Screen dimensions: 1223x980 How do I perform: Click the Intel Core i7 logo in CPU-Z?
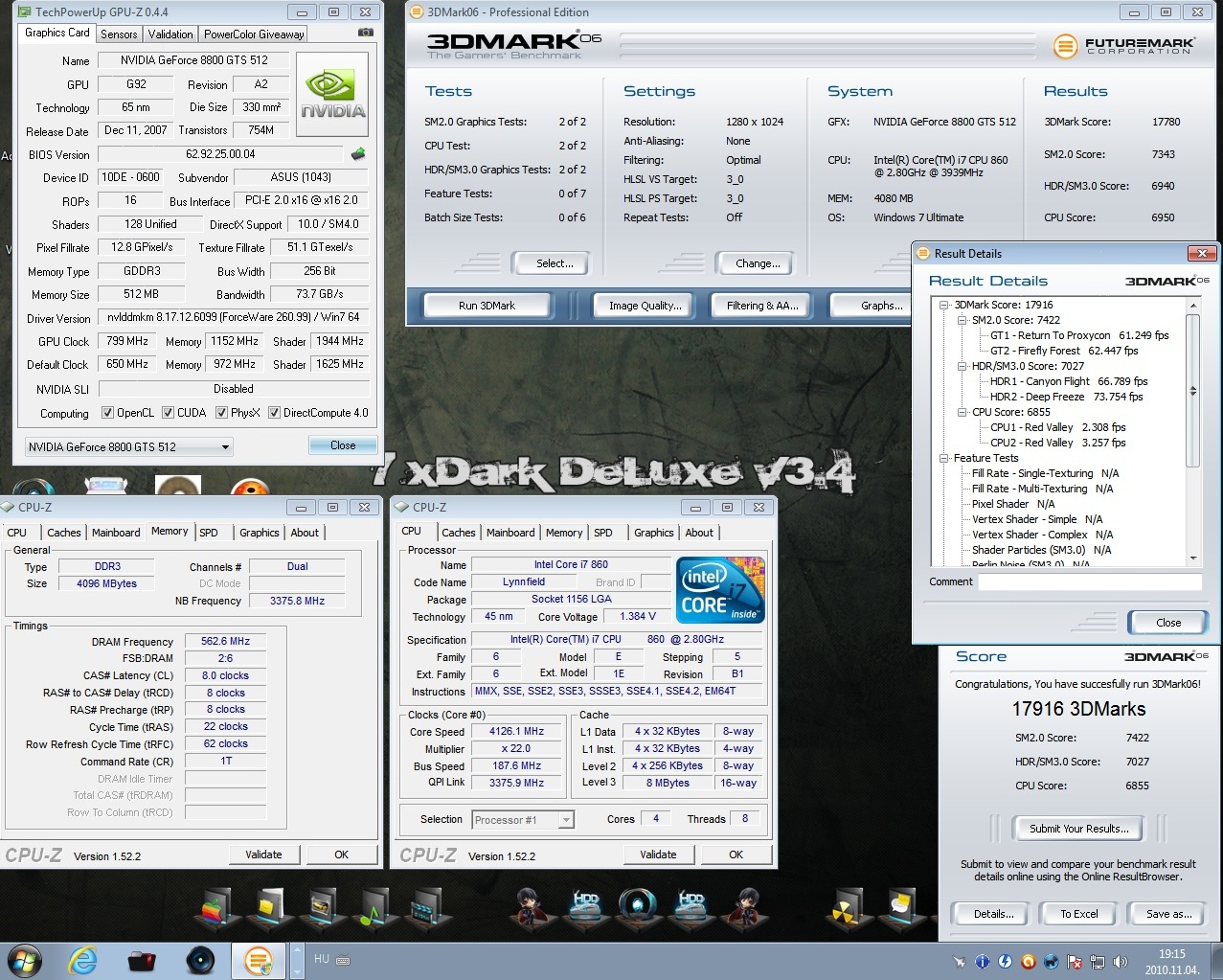(720, 590)
